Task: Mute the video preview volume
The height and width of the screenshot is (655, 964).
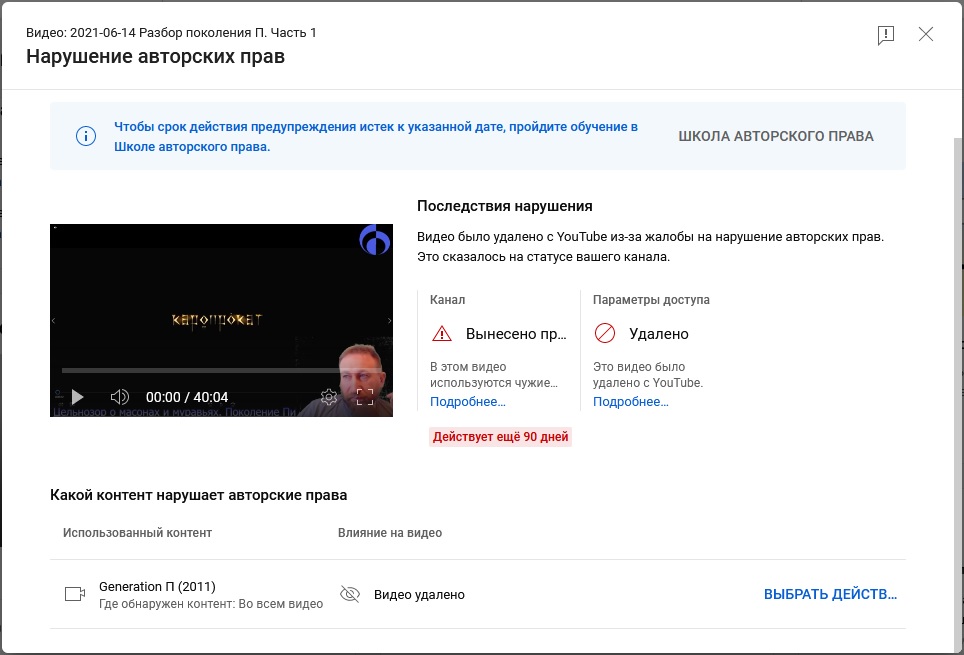Action: pyautogui.click(x=120, y=397)
